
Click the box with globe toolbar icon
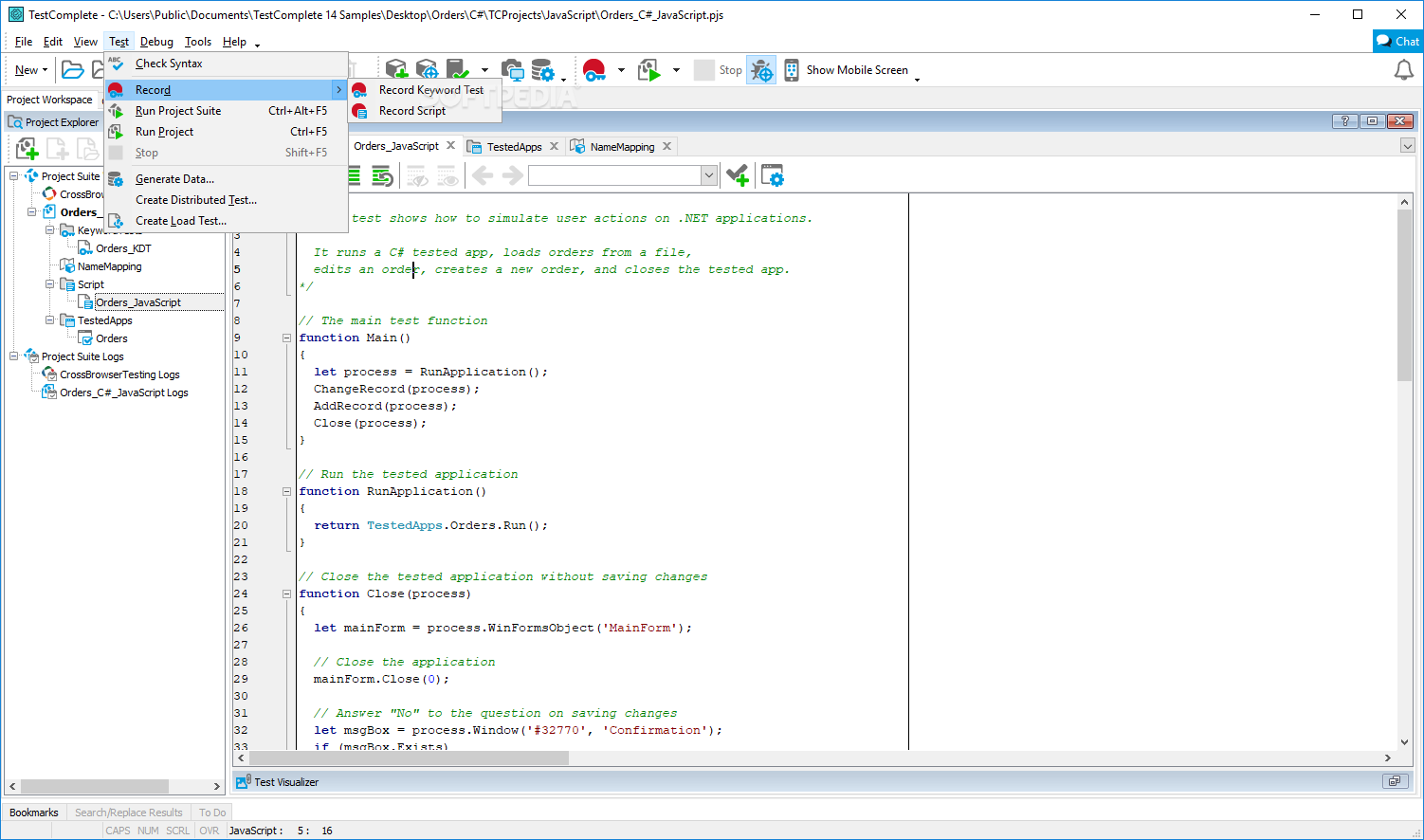click(x=428, y=70)
